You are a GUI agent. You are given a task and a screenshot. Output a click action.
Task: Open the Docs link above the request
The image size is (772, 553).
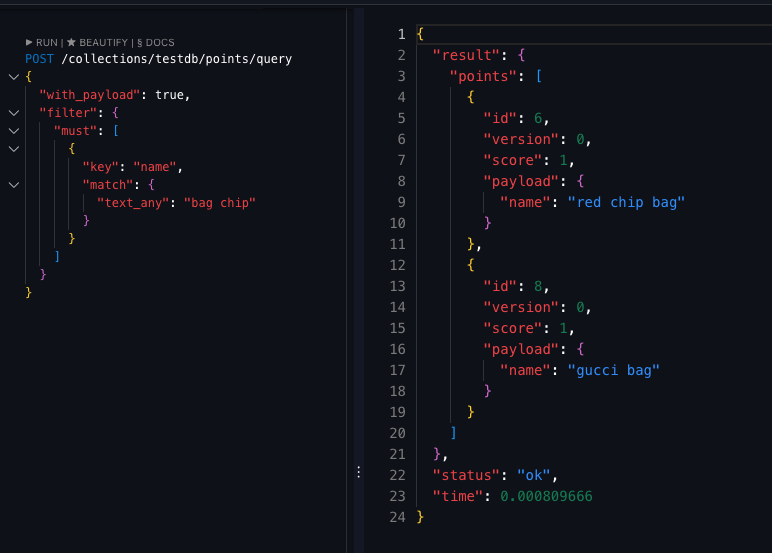(156, 42)
